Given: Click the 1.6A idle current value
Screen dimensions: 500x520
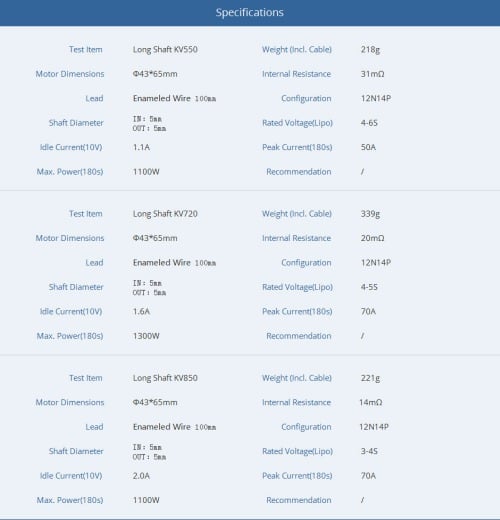Looking at the screenshot, I should pos(141,311).
